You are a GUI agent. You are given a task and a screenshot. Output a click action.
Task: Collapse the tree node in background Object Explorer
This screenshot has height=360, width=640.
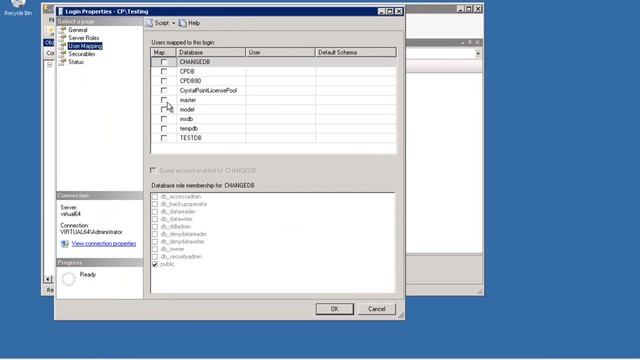pos(49,64)
